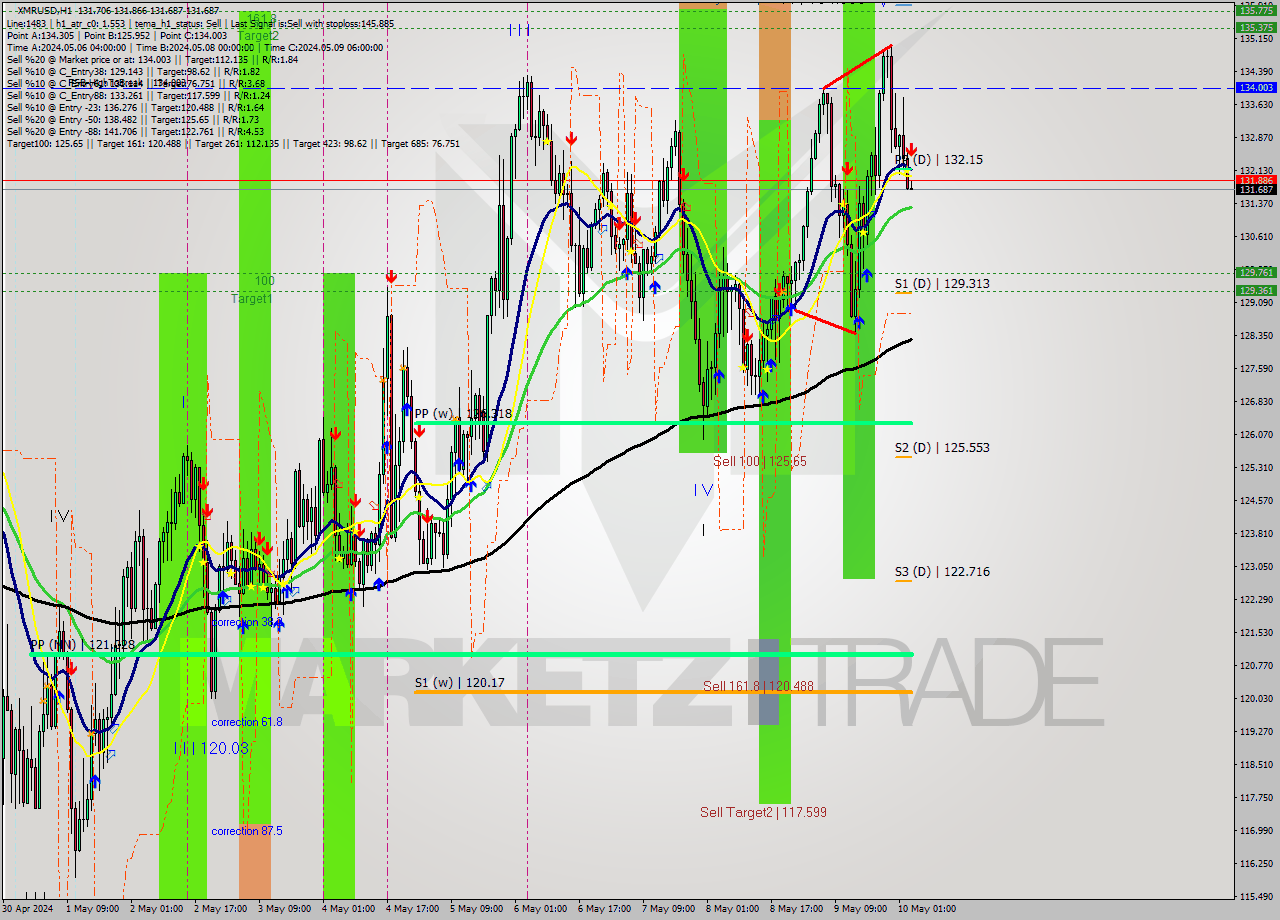Click '7 May 09:00' on the time axis
The width and height of the screenshot is (1280, 920).
(x=669, y=909)
